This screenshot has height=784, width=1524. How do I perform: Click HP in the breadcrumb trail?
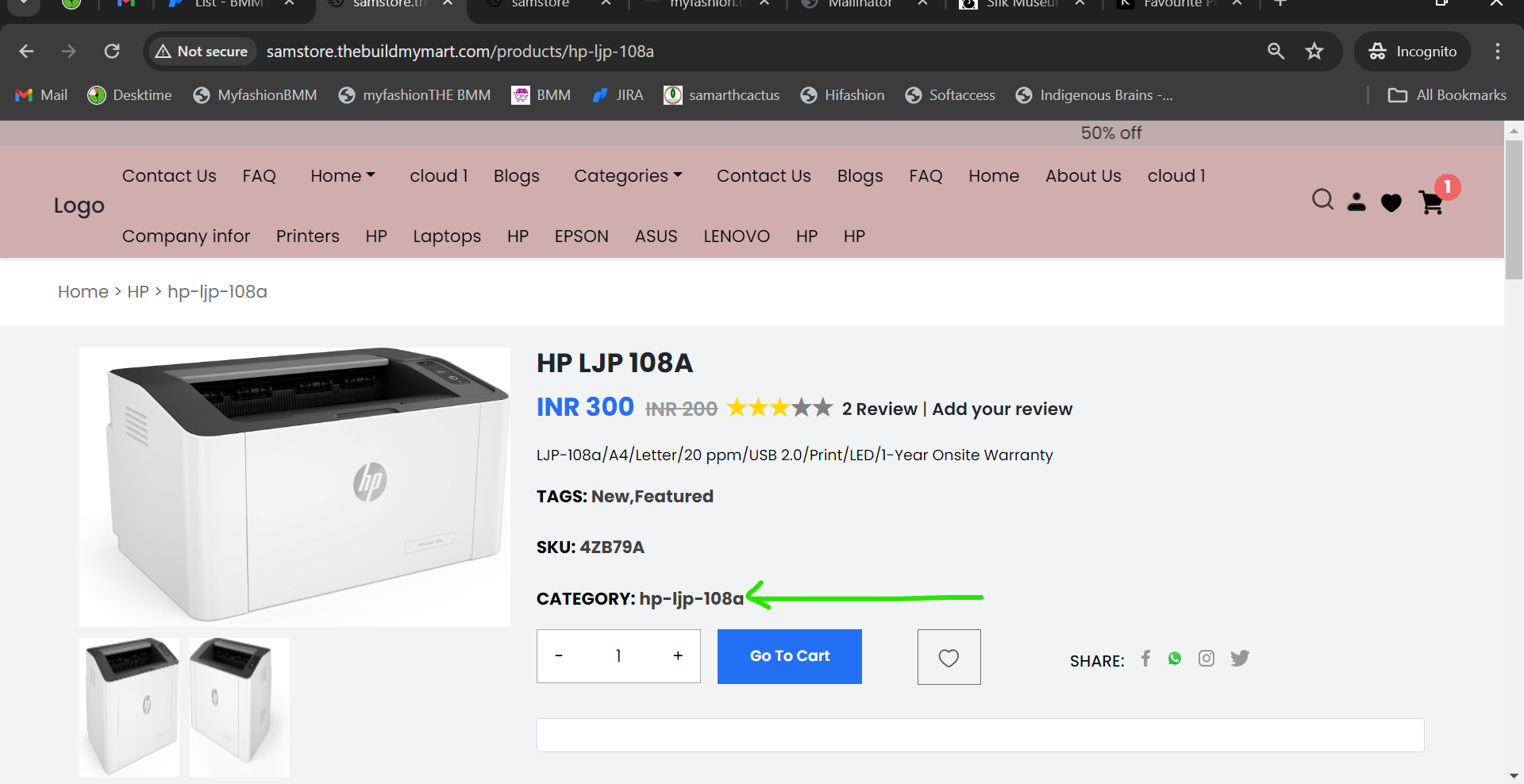138,292
